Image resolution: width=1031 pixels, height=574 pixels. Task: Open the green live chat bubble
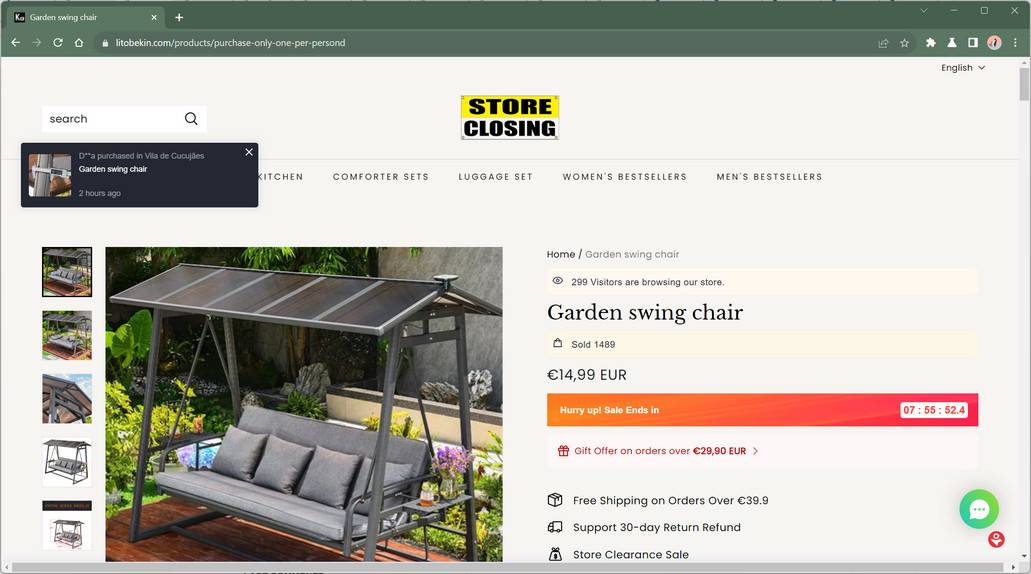tap(978, 509)
